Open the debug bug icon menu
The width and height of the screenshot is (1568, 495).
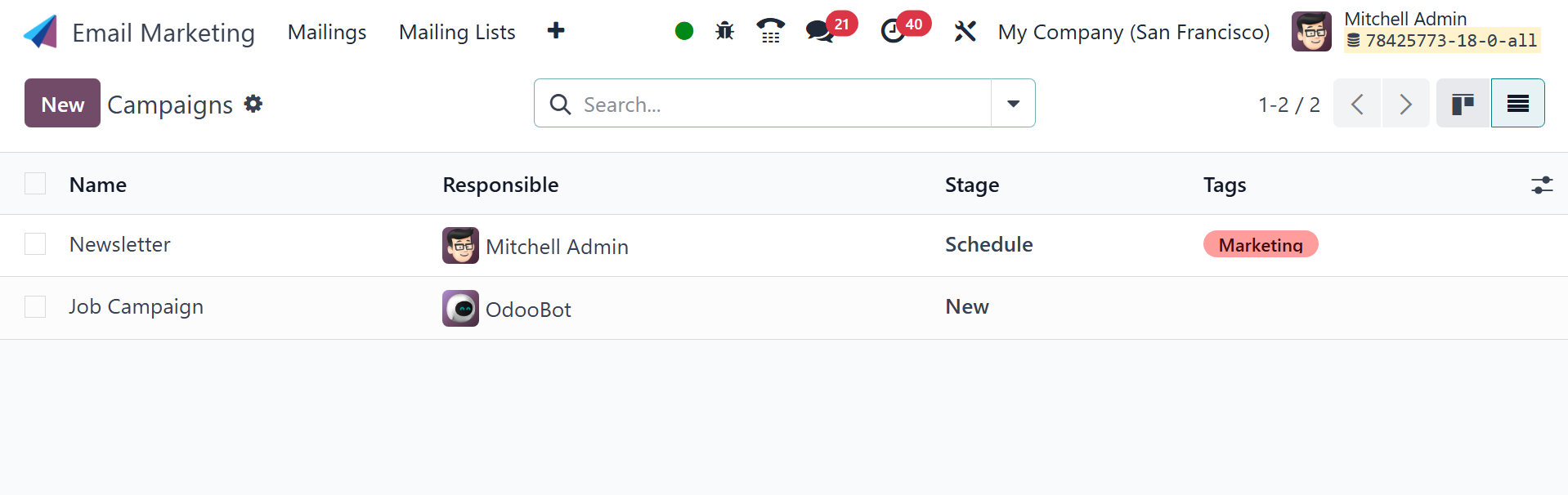tap(724, 32)
